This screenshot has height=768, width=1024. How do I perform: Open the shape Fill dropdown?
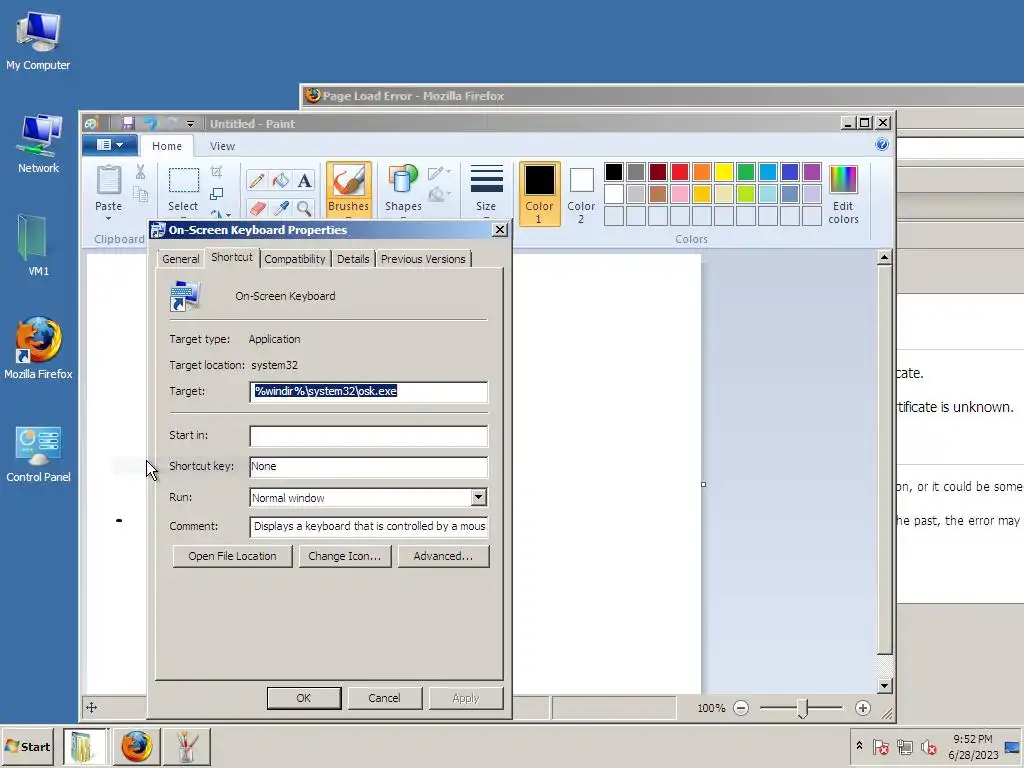439,194
